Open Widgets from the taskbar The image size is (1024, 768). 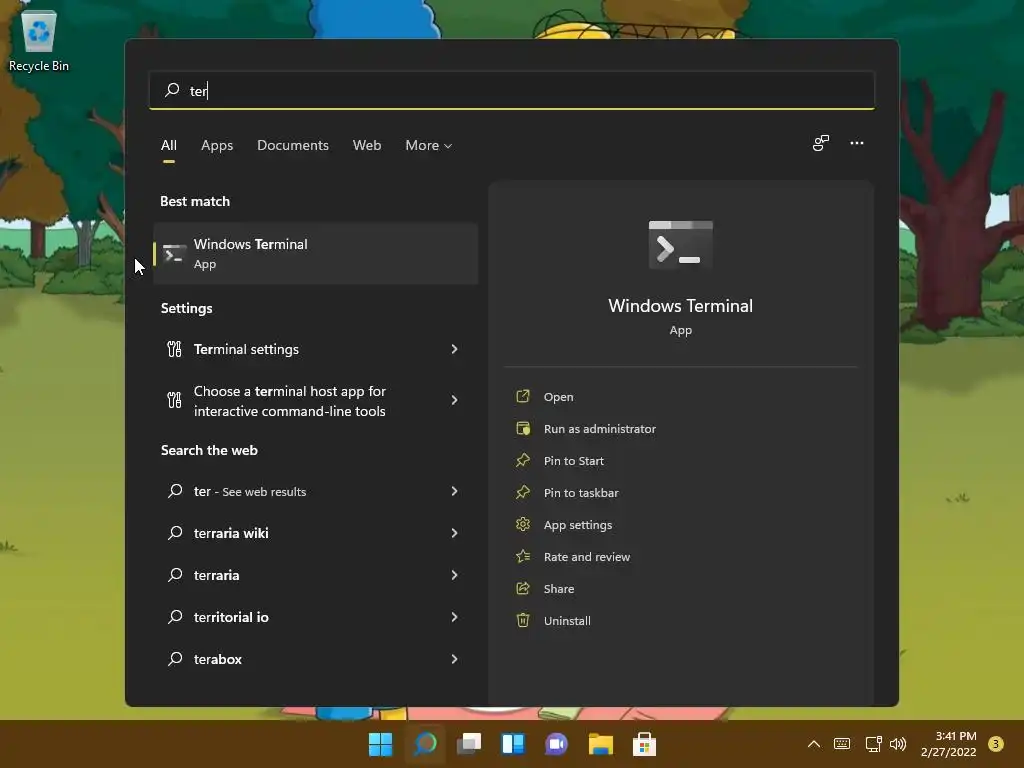coord(513,744)
